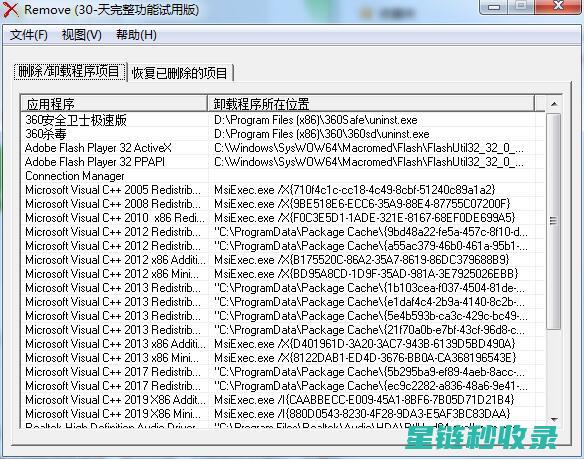The height and width of the screenshot is (459, 584).
Task: Sort by the 应用程序 column header
Action: 114,103
